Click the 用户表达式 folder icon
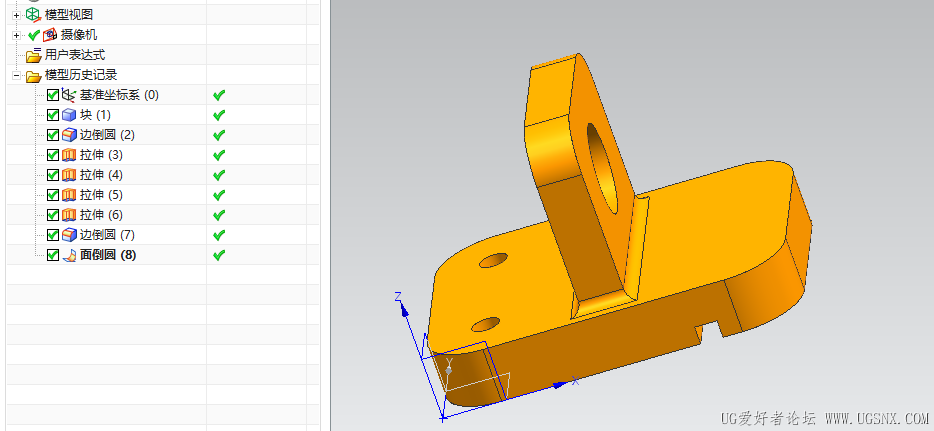 (x=33, y=55)
